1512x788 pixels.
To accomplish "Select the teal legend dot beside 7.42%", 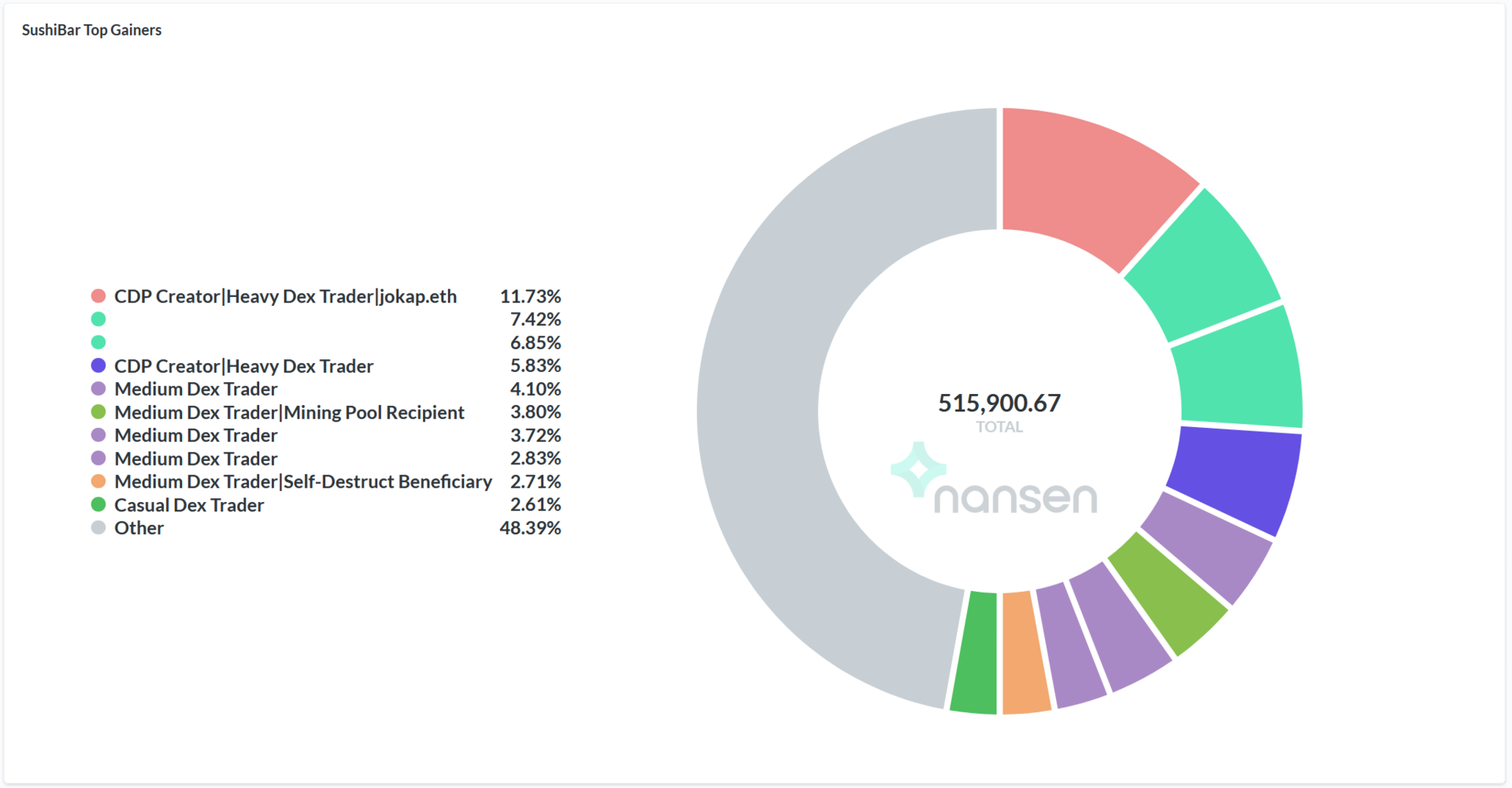I will tap(98, 319).
